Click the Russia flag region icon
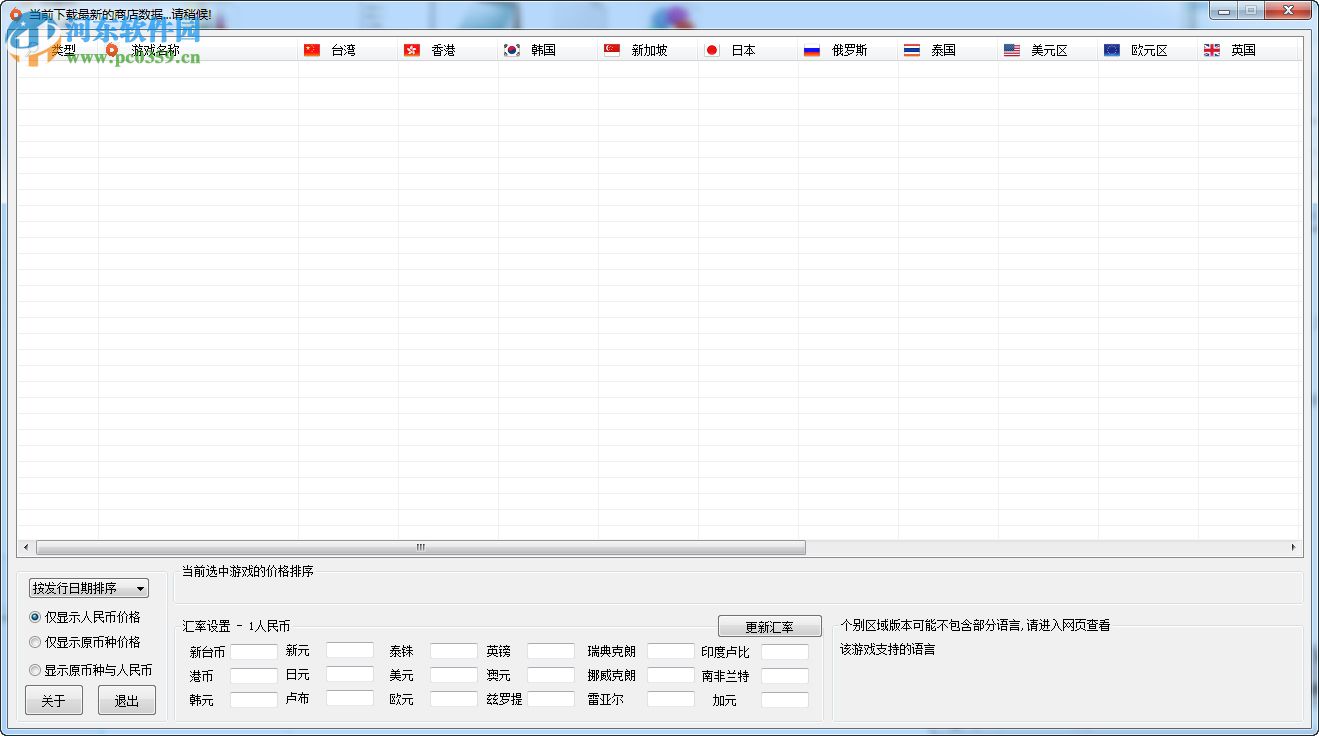Image resolution: width=1319 pixels, height=736 pixels. tap(811, 49)
